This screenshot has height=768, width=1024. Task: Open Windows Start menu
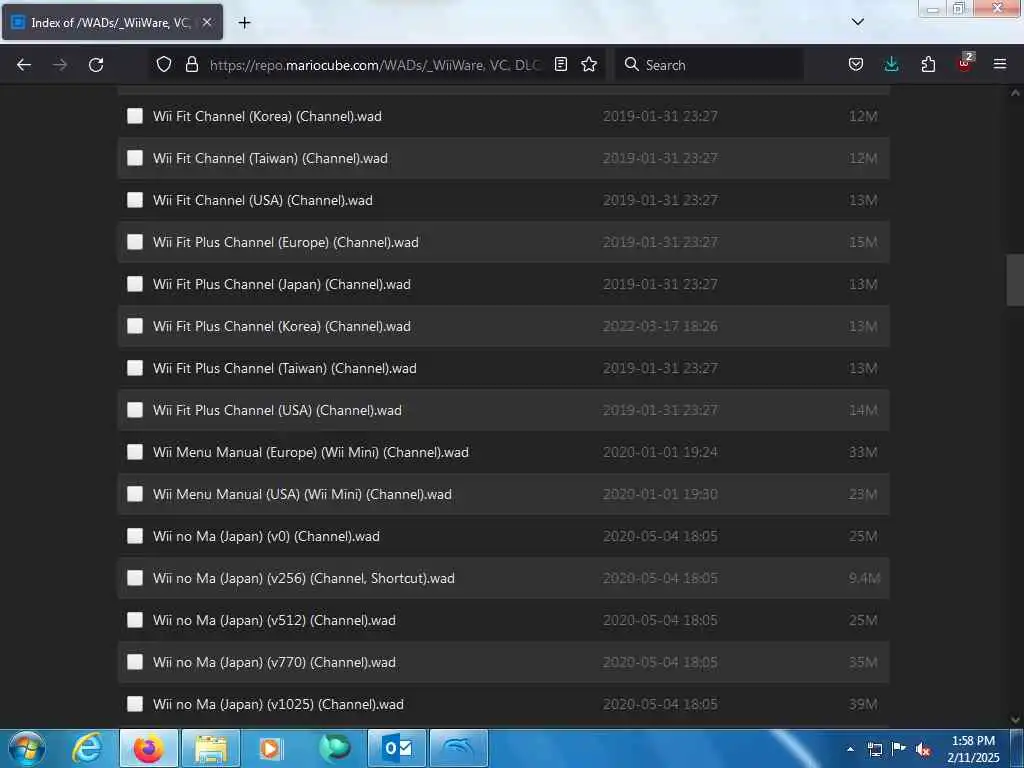point(27,748)
